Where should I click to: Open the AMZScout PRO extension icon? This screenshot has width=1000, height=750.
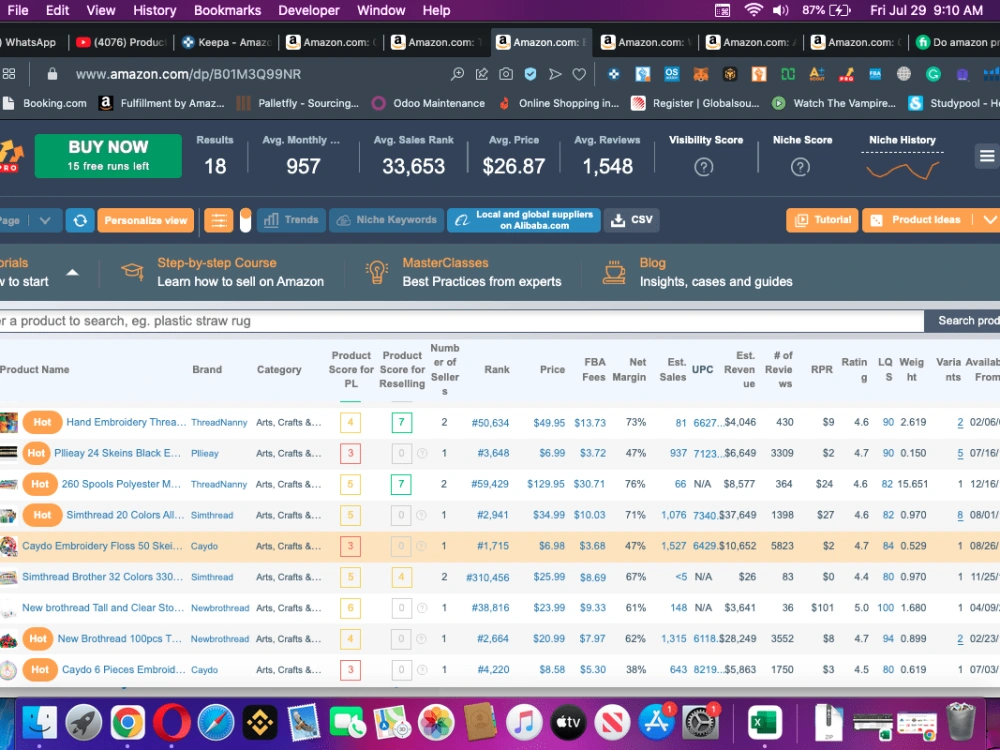(x=846, y=75)
